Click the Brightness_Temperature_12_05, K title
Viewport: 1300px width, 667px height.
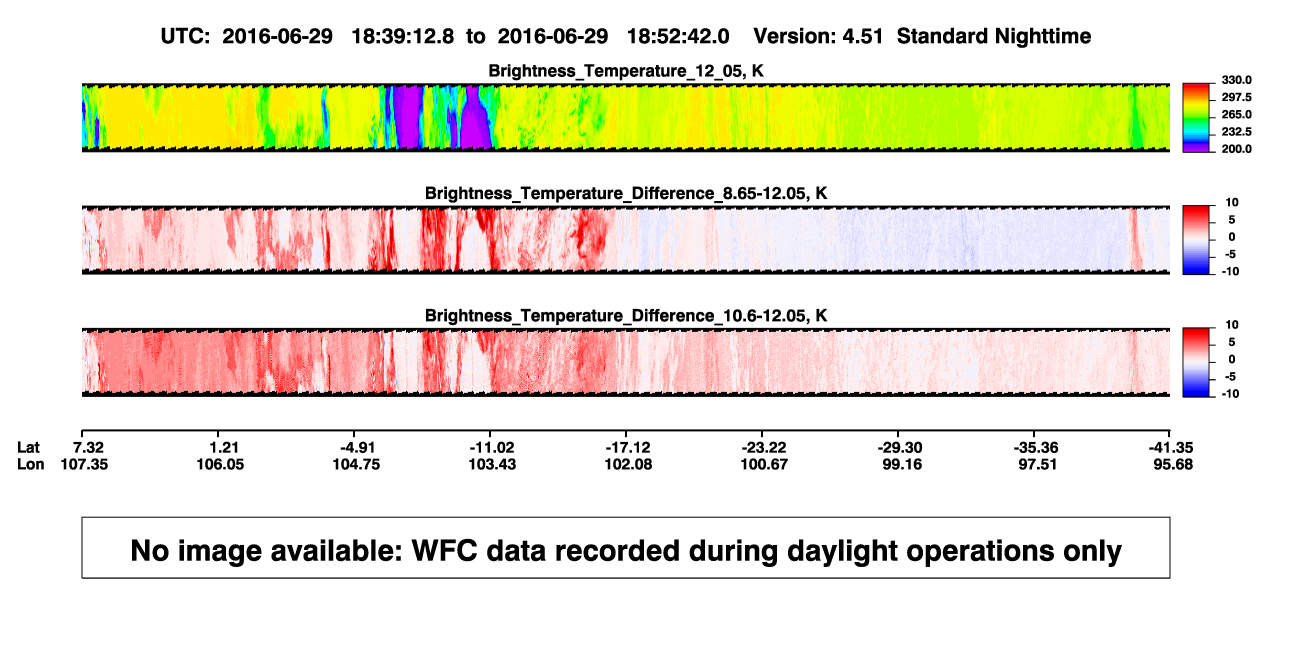pos(626,71)
